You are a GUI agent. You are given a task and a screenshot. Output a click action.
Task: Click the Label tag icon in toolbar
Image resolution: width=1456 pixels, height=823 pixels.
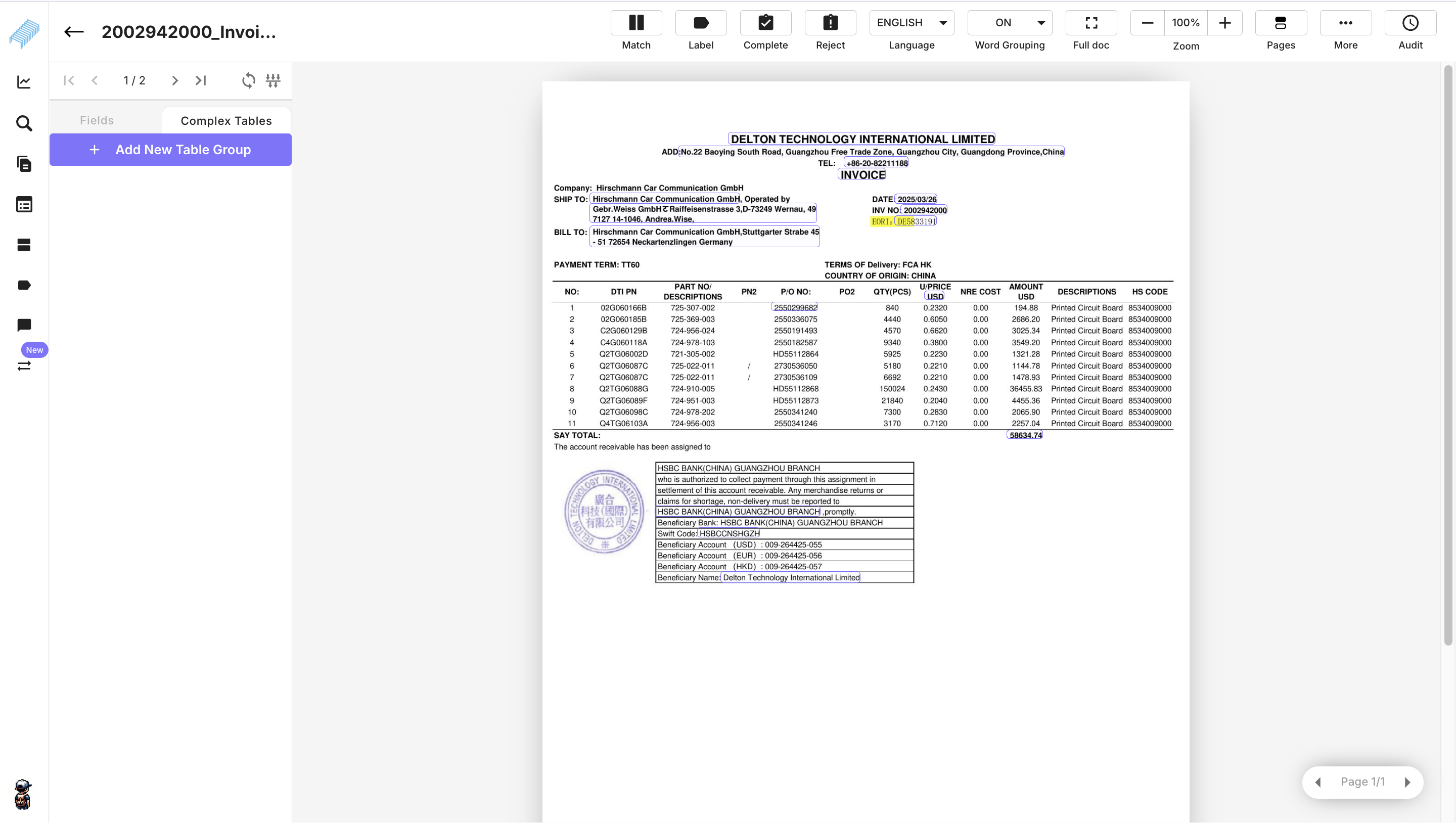[700, 23]
